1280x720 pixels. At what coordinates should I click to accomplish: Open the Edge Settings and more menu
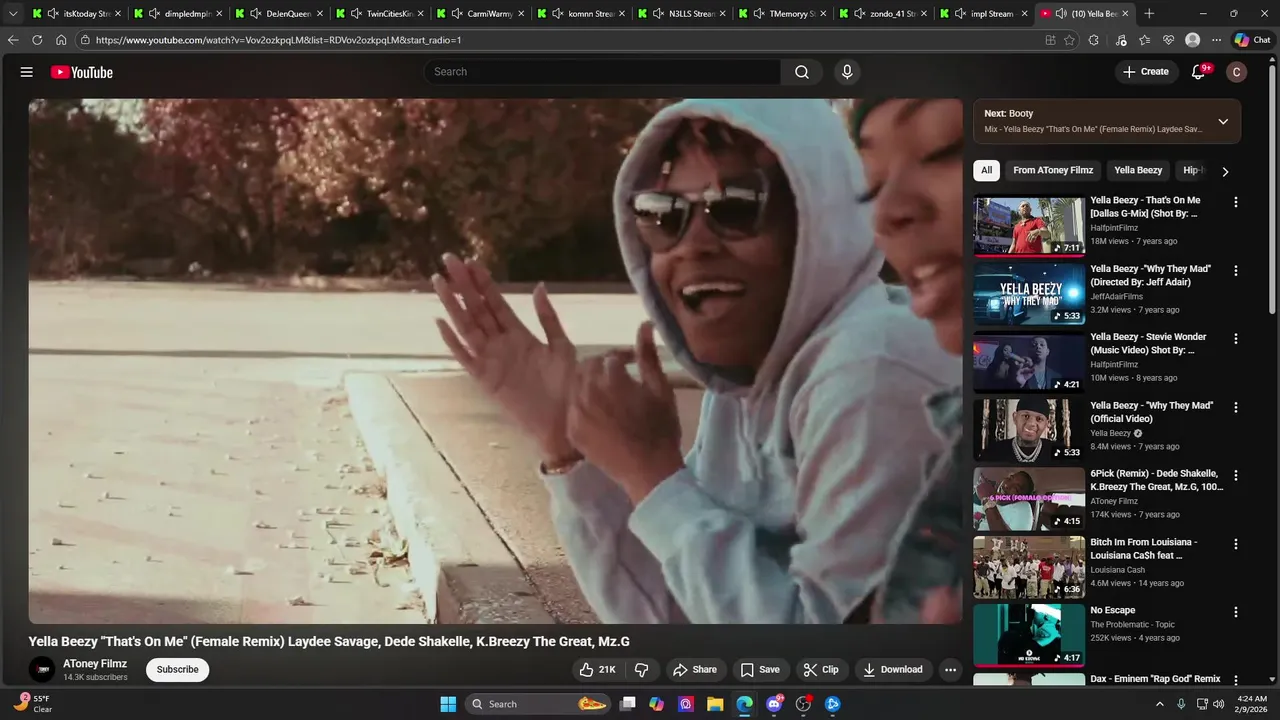1216,40
